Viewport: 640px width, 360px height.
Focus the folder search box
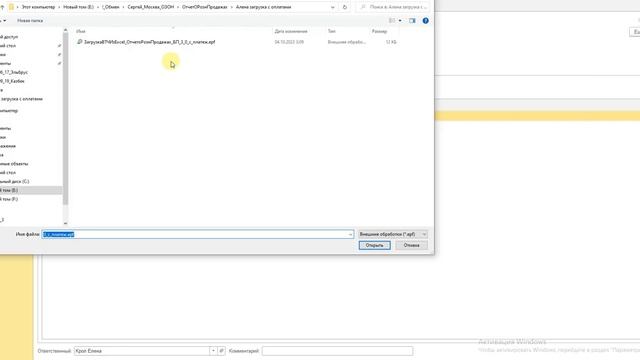tap(394, 7)
